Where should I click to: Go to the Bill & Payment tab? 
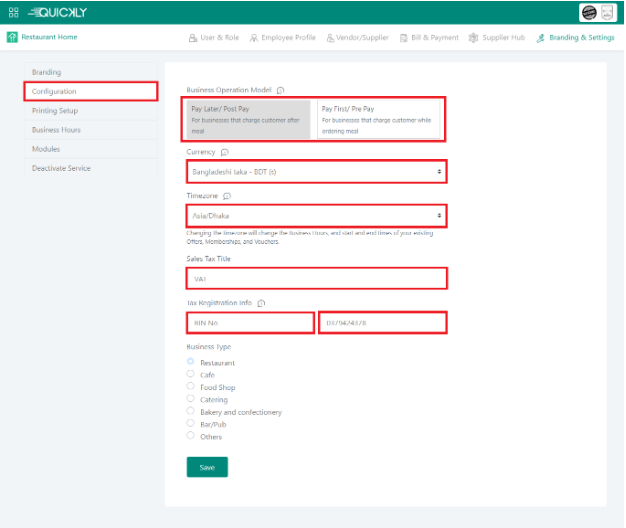coord(429,38)
